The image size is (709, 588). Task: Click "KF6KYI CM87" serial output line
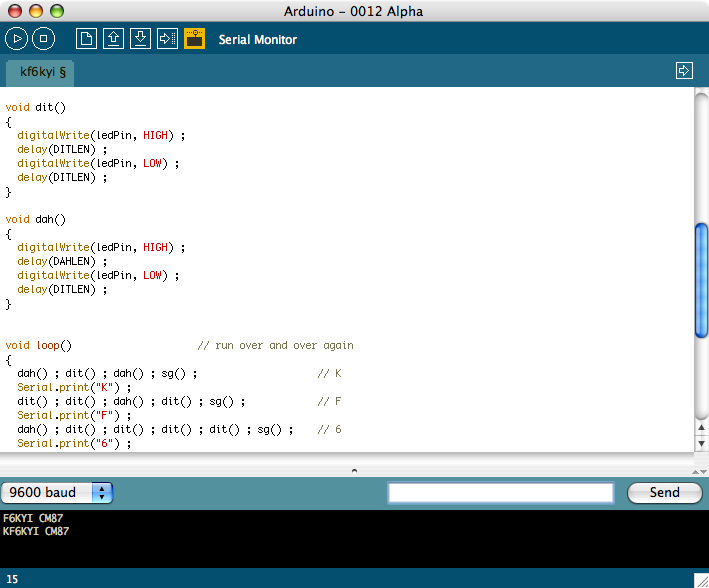pos(36,531)
